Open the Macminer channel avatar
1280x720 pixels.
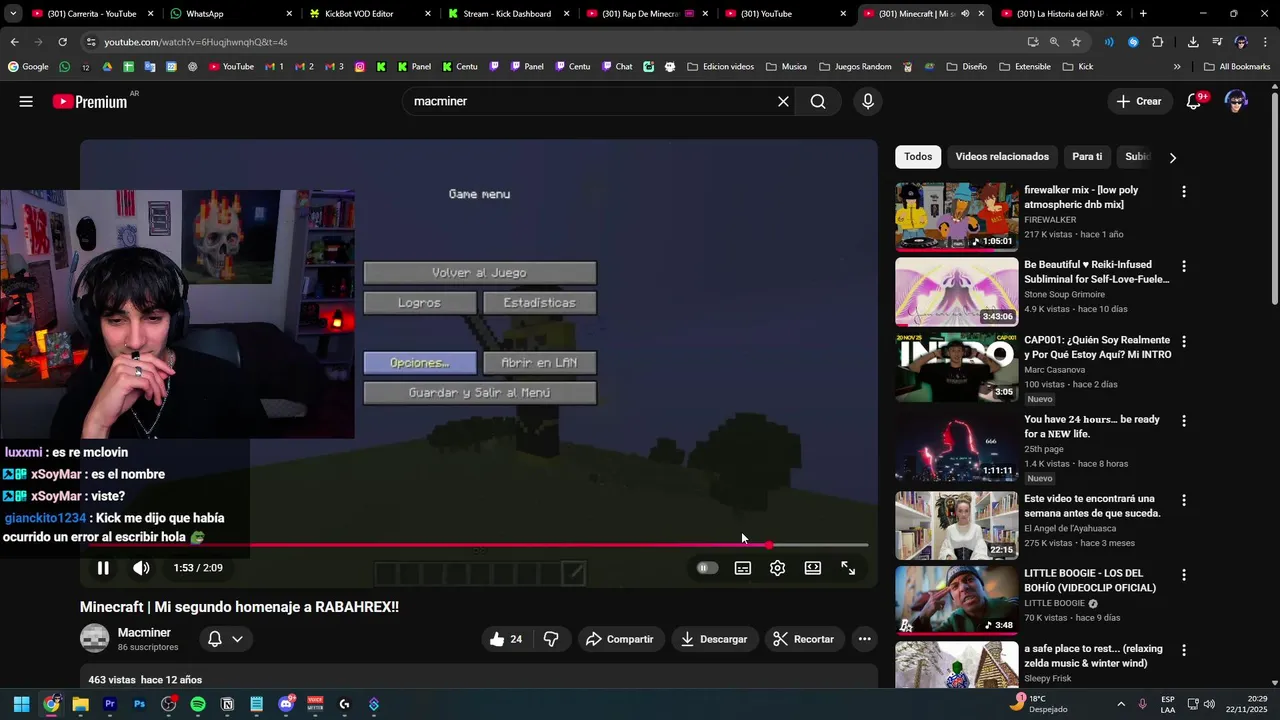(x=95, y=639)
